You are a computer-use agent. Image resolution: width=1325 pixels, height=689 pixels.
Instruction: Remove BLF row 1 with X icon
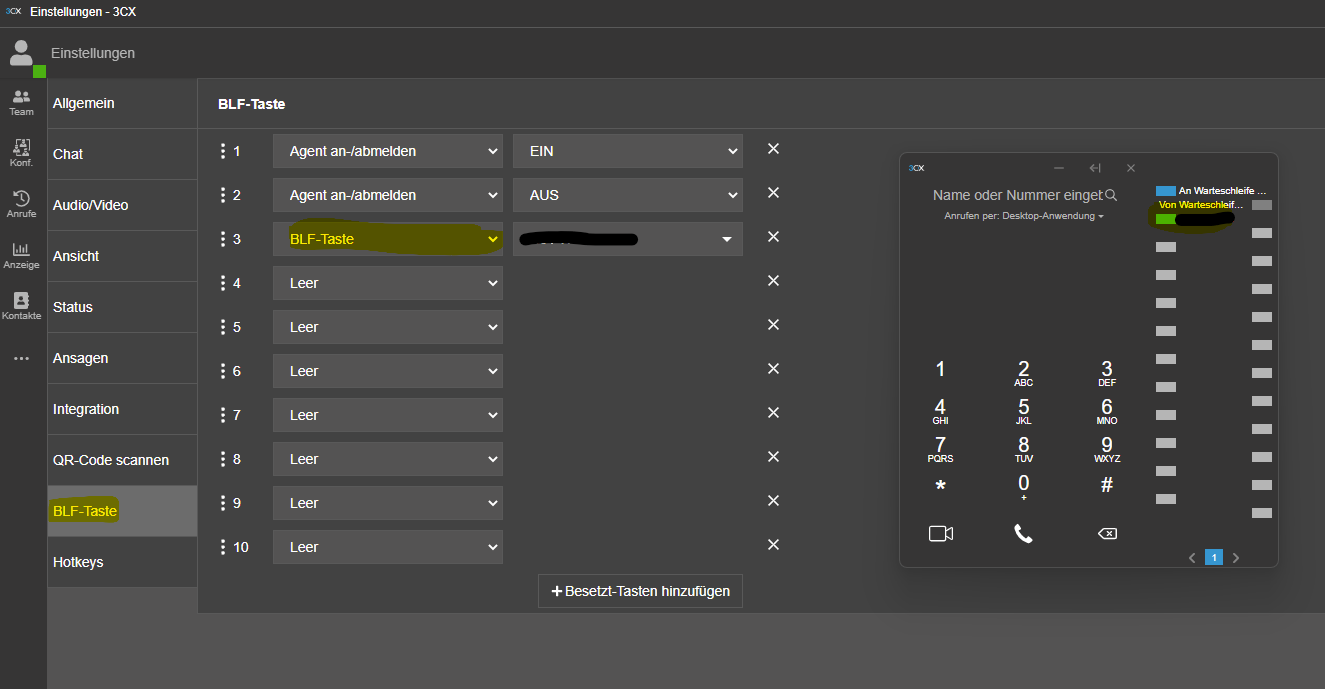[773, 149]
